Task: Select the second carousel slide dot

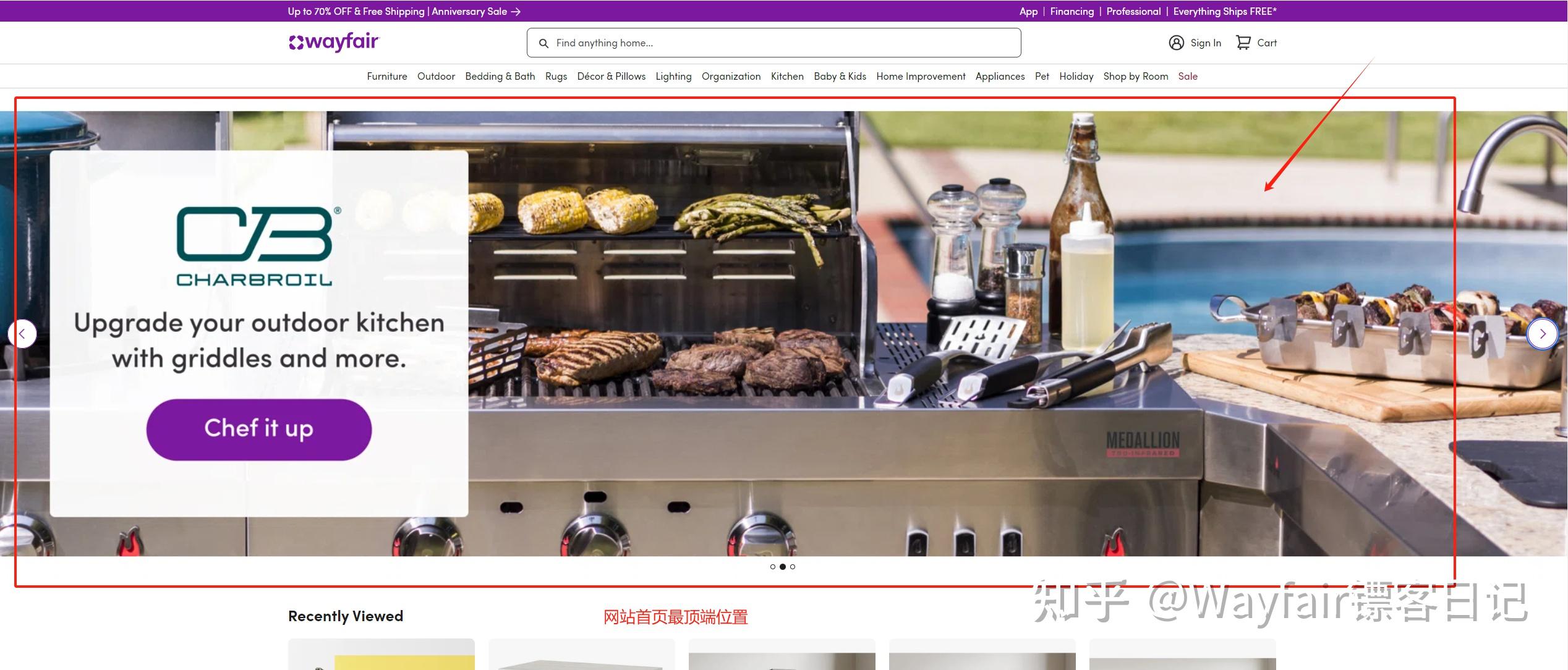Action: coord(783,567)
